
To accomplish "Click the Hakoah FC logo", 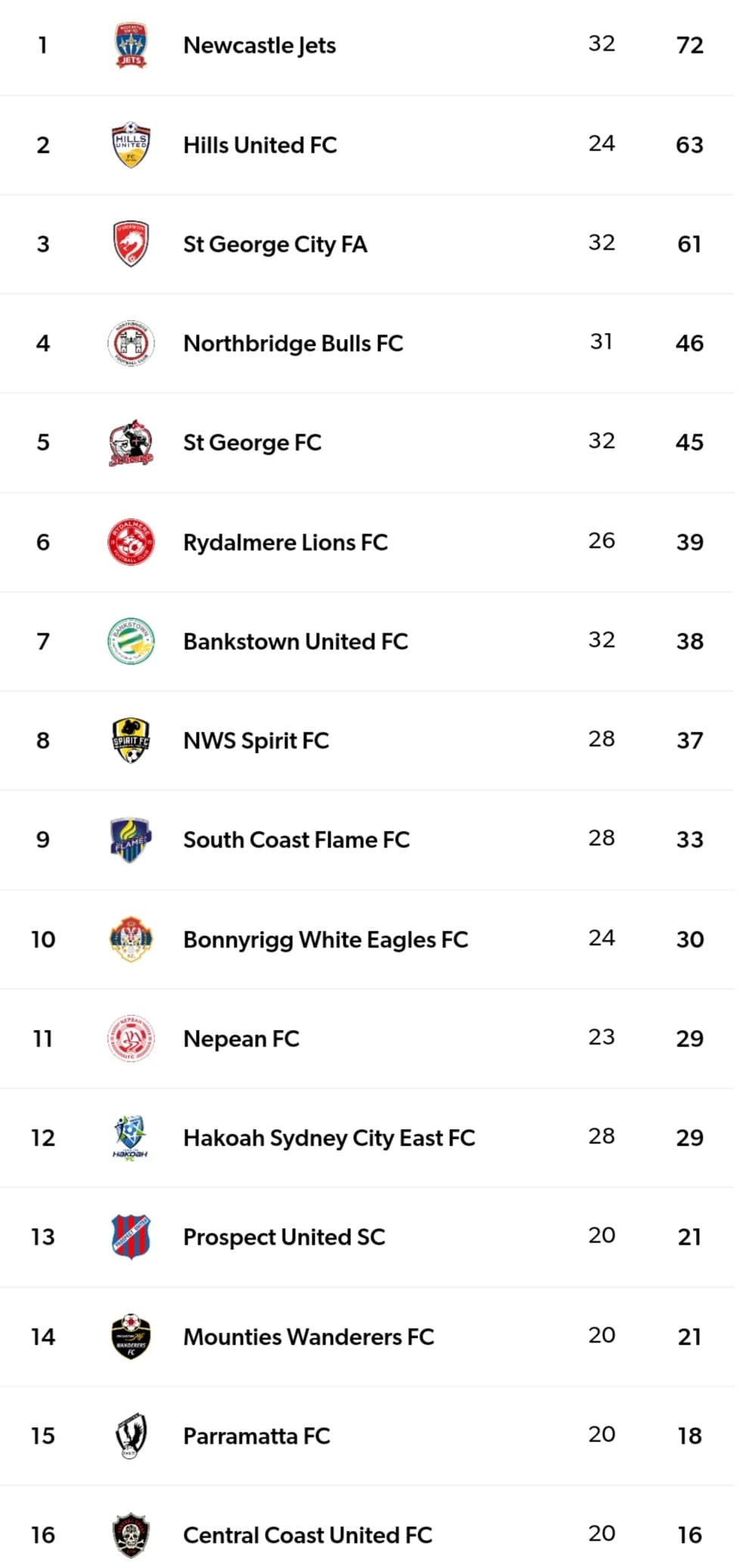I will 131,1137.
